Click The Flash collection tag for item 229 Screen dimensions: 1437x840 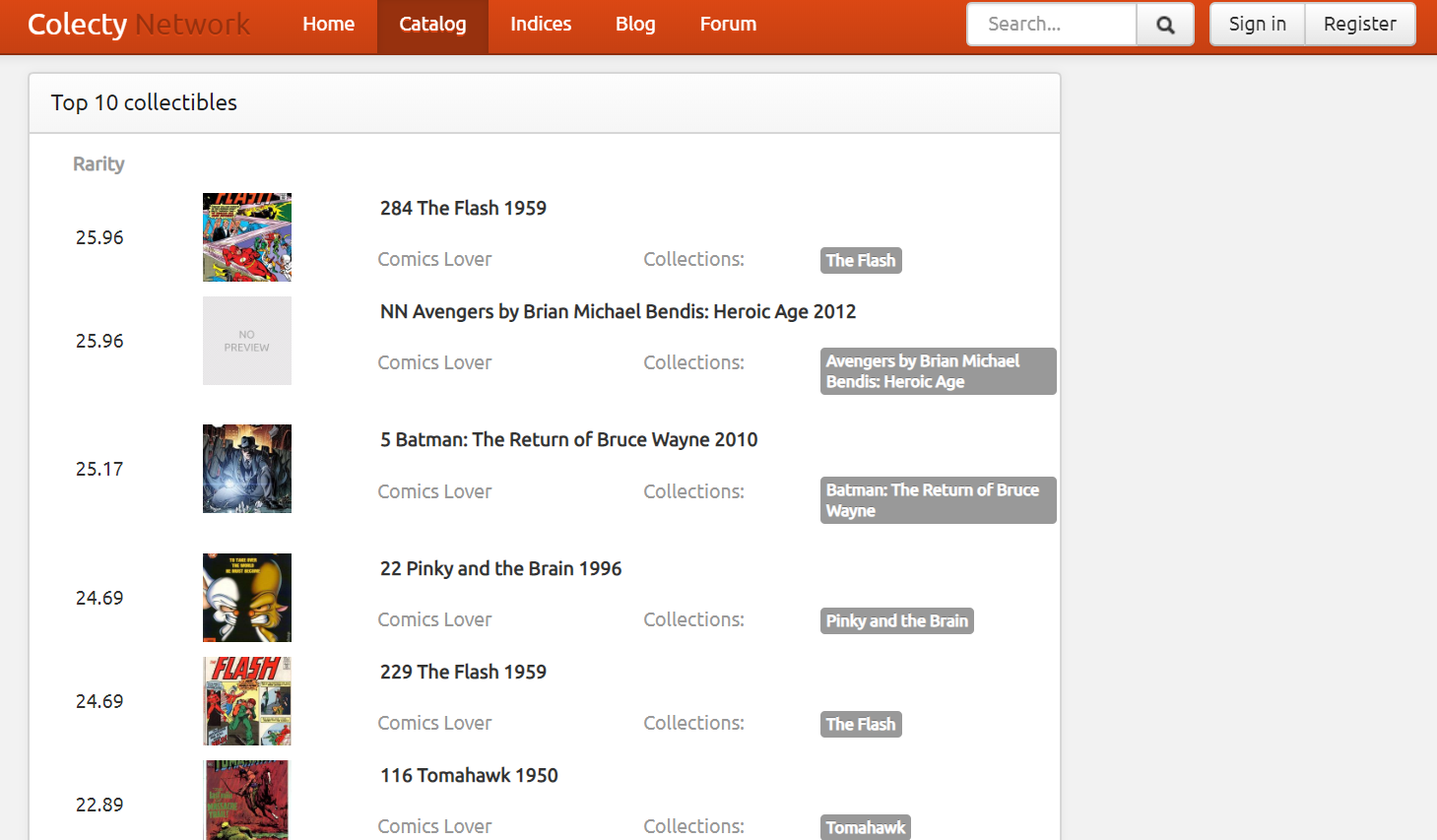coord(861,724)
